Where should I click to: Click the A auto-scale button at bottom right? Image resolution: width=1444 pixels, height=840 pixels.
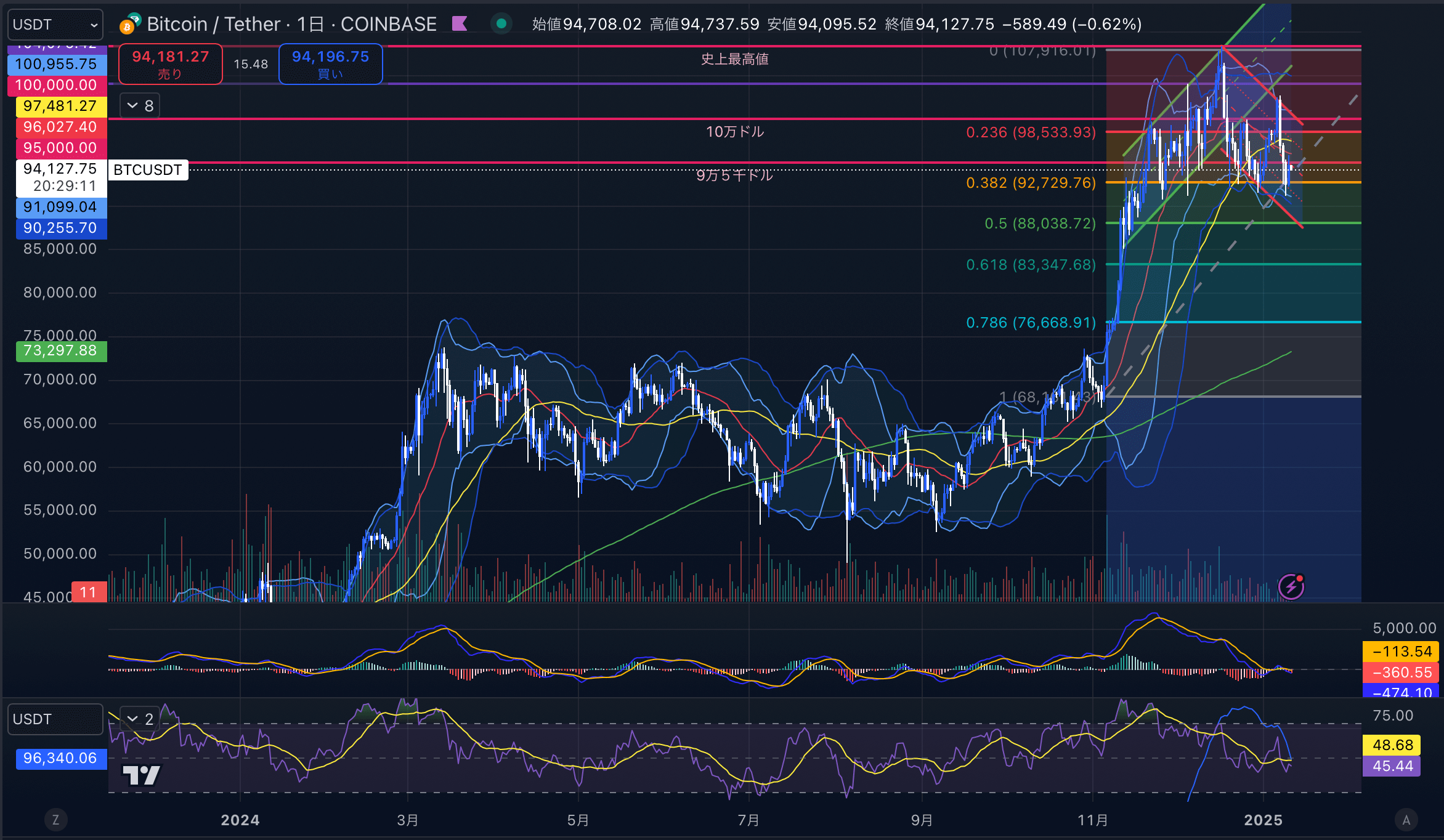1406,820
